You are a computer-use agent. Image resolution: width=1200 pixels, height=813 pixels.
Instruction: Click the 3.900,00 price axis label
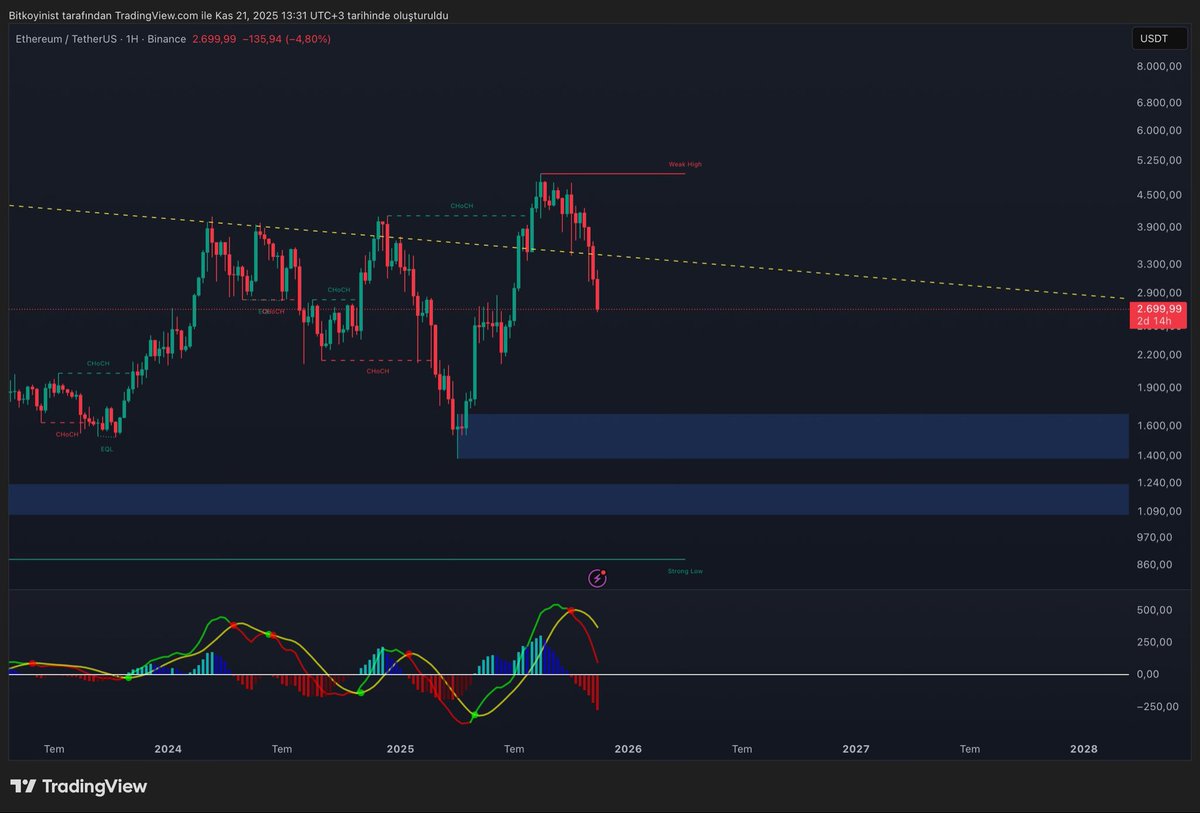pyautogui.click(x=1159, y=227)
